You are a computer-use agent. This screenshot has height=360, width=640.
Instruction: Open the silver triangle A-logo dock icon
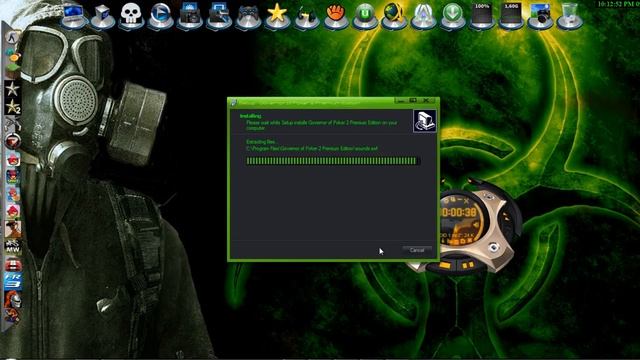point(423,16)
